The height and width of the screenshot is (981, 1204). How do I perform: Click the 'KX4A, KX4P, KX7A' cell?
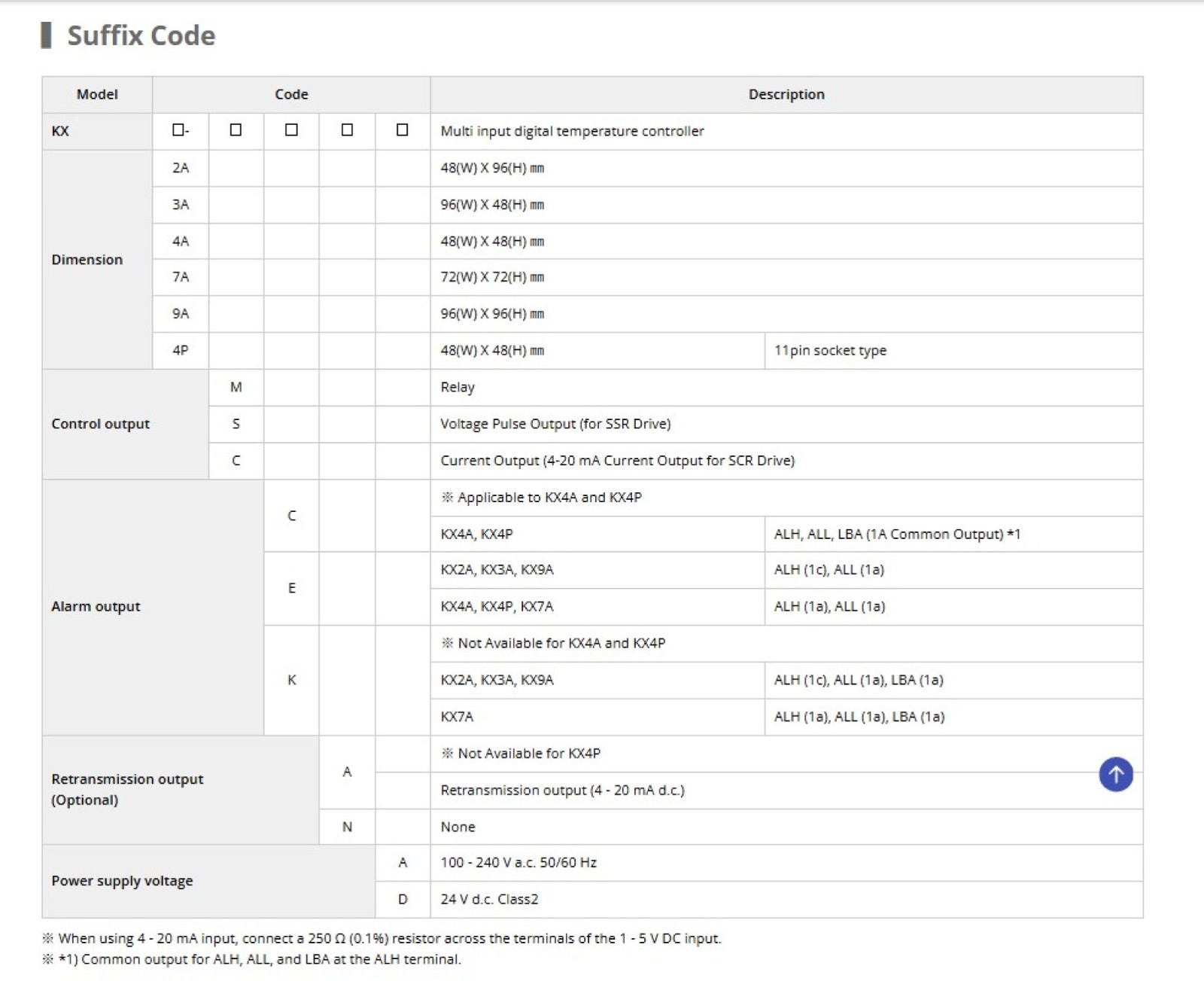597,607
